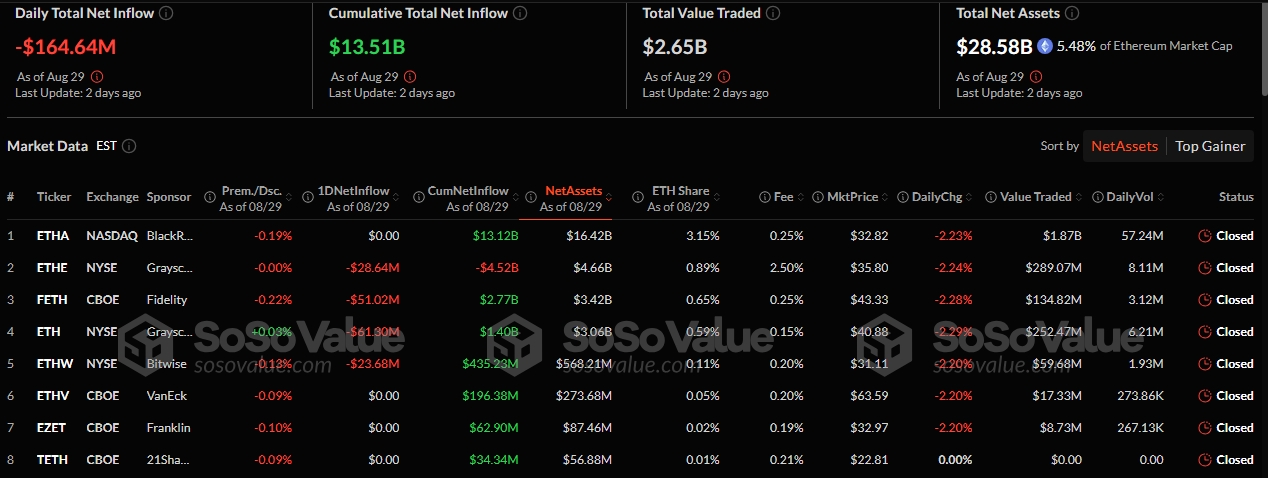This screenshot has height=478, width=1268.
Task: Sort table by Value Traded arrows
Action: 1077,197
